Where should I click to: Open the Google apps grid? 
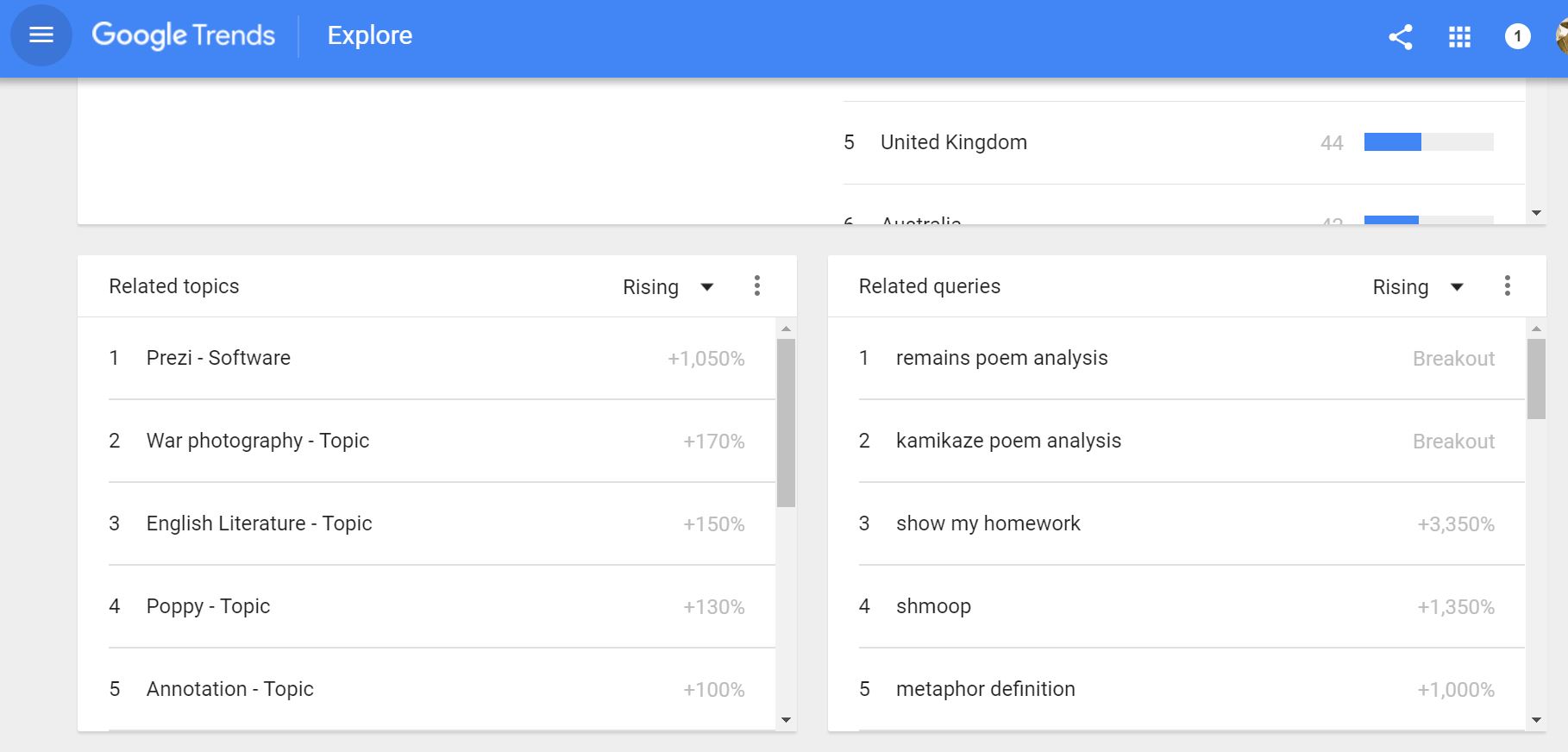1459,36
